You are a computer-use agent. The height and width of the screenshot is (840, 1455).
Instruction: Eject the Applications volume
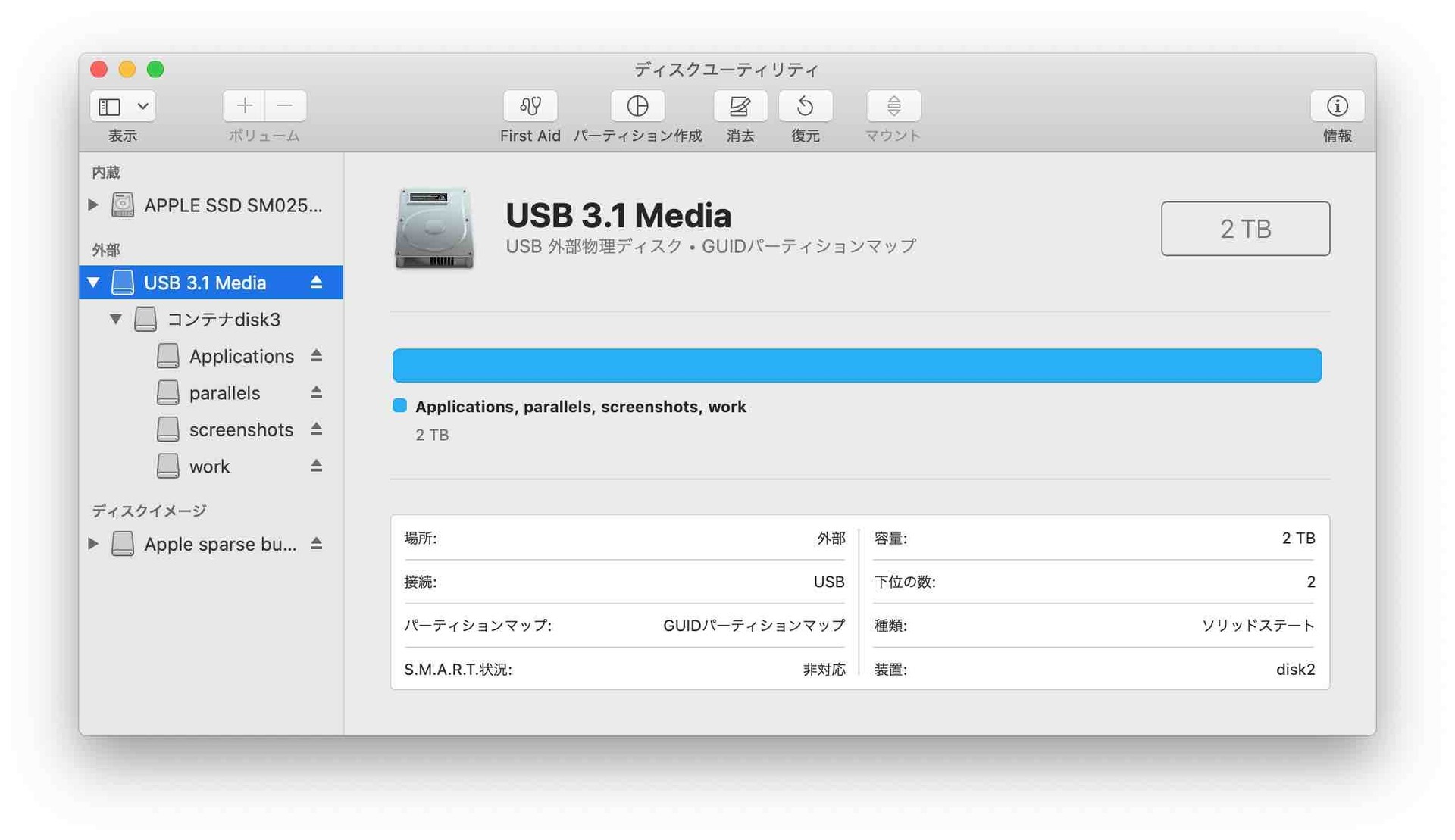point(316,356)
